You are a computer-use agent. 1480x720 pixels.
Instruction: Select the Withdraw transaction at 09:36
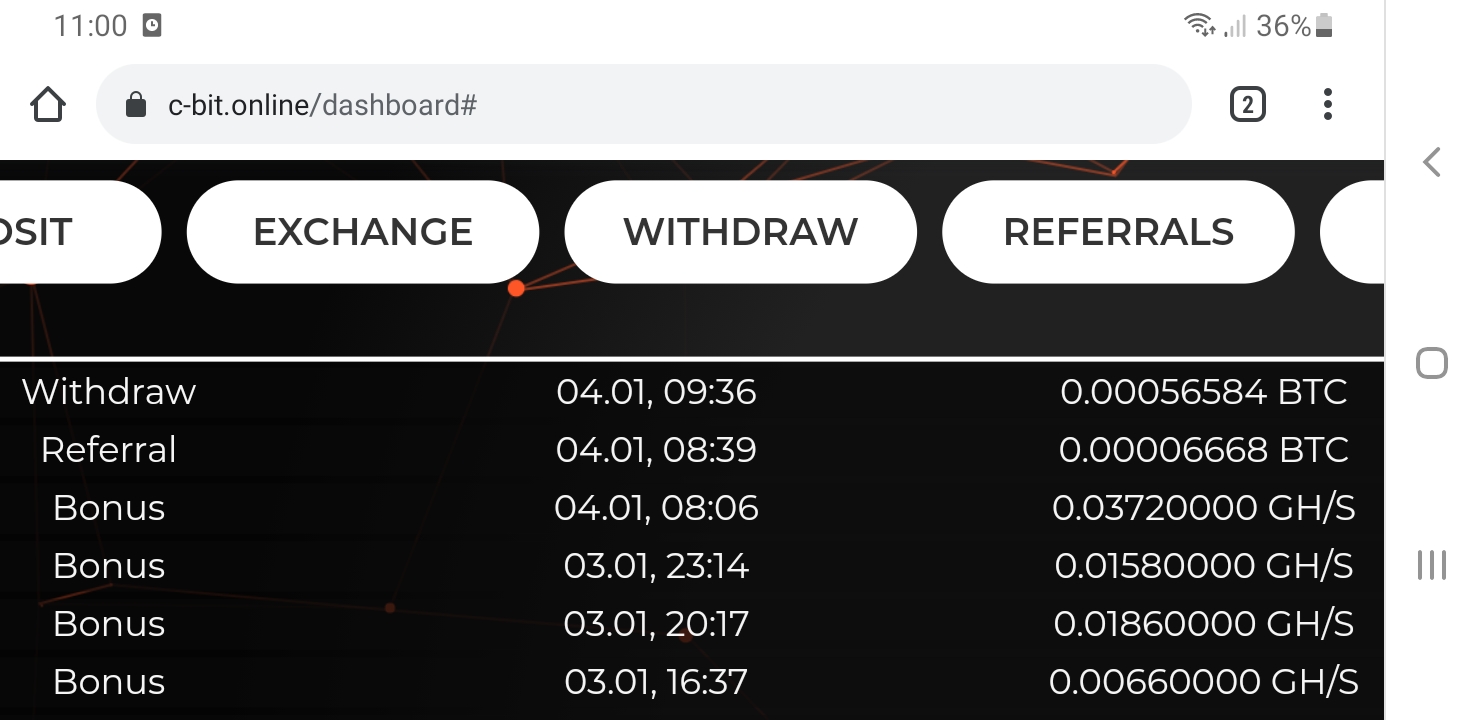pyautogui.click(x=692, y=392)
